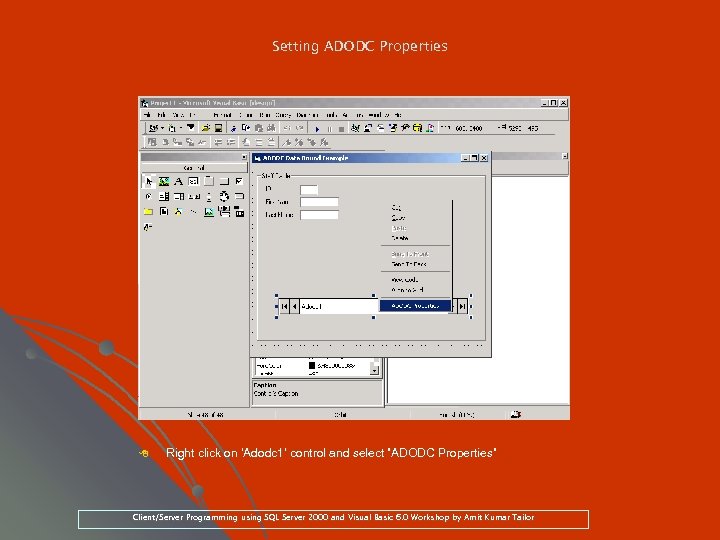Select the ComboBox tool in the toolbox

click(163, 197)
